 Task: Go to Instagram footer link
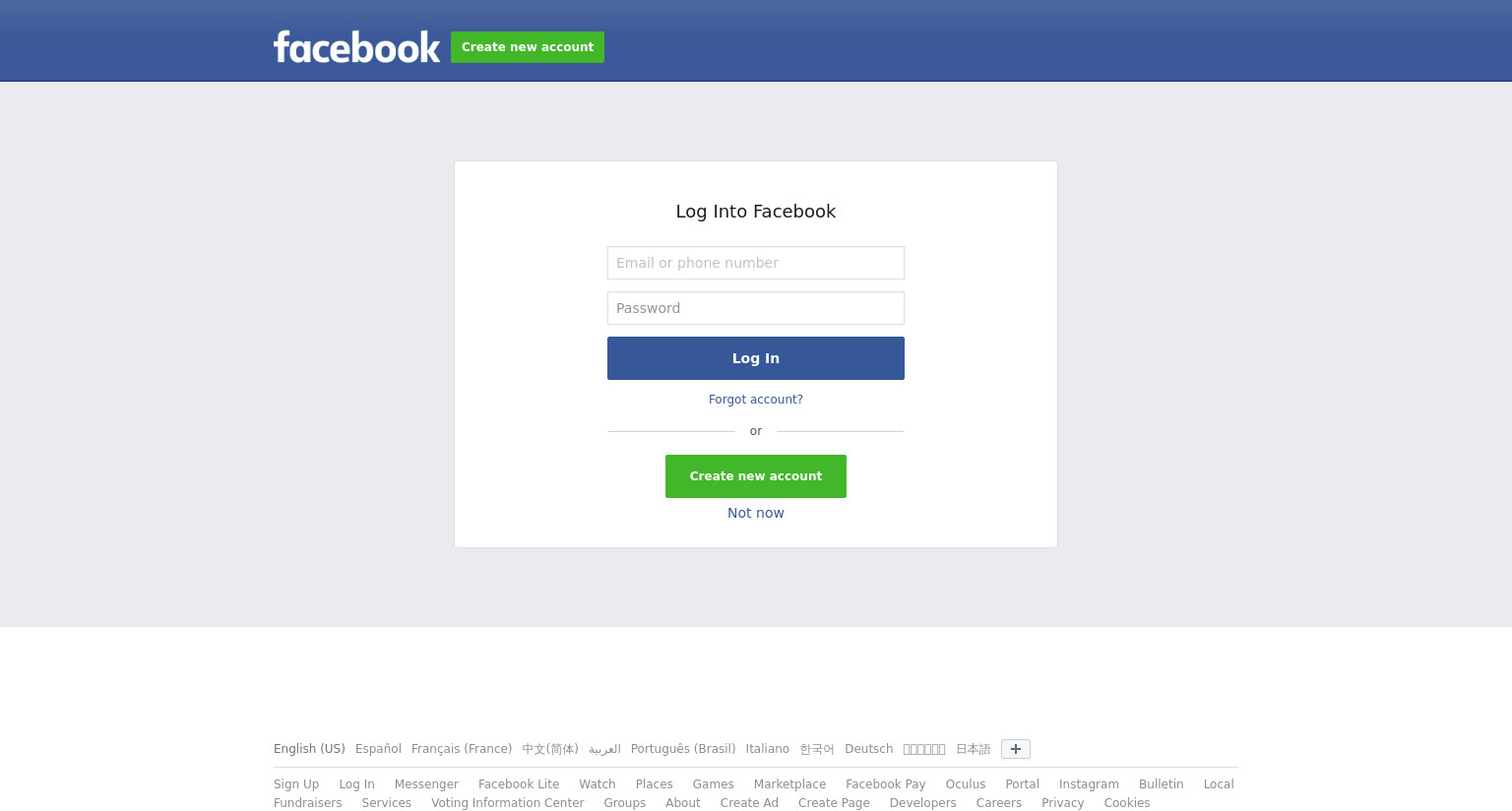point(1089,784)
